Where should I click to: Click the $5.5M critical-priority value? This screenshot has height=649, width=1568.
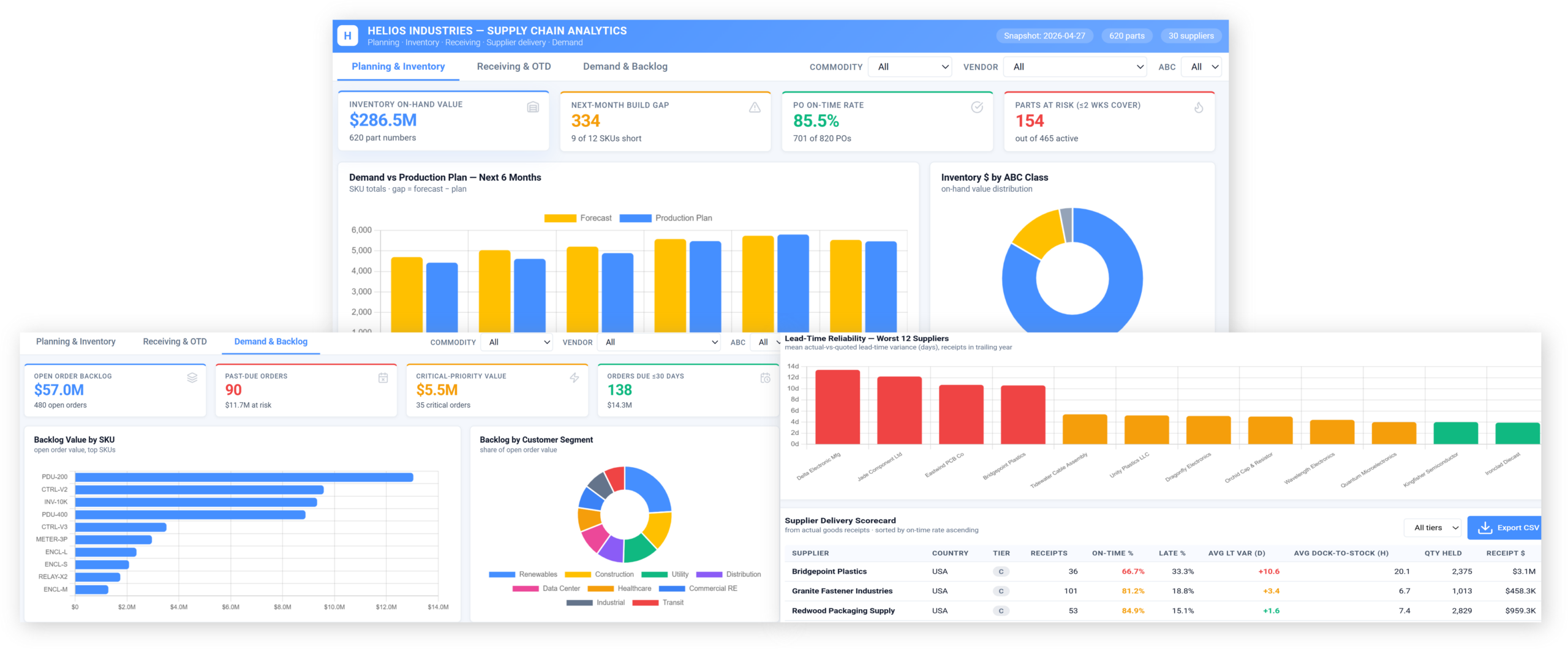click(437, 390)
